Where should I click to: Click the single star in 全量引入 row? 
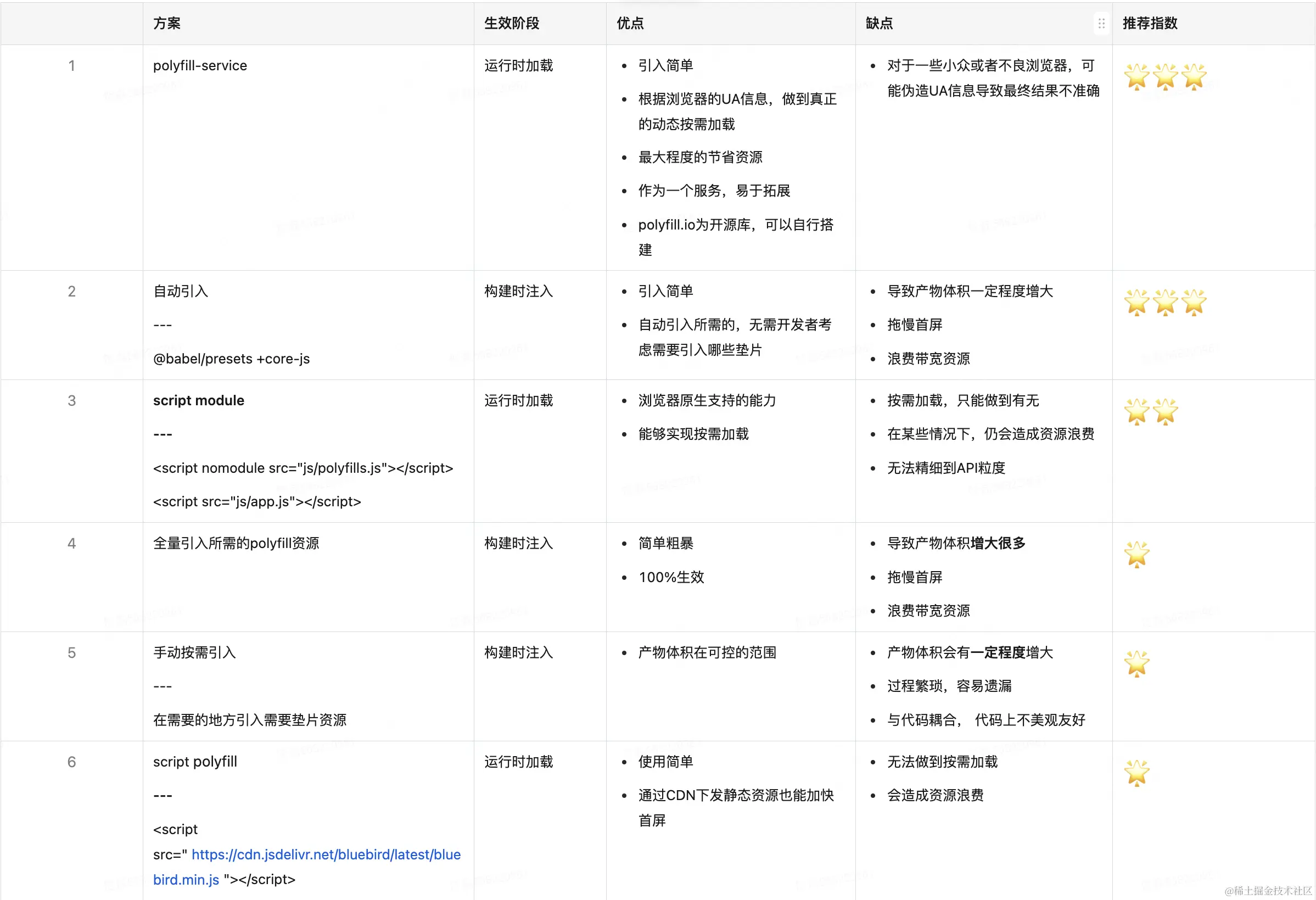(x=1136, y=555)
